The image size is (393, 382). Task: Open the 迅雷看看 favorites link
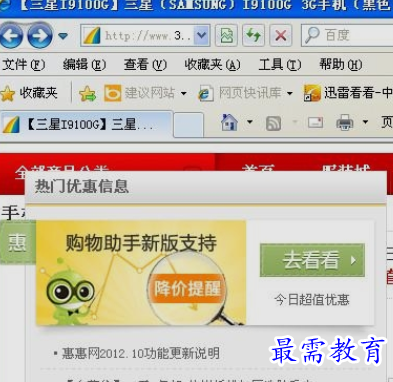pyautogui.click(x=348, y=93)
